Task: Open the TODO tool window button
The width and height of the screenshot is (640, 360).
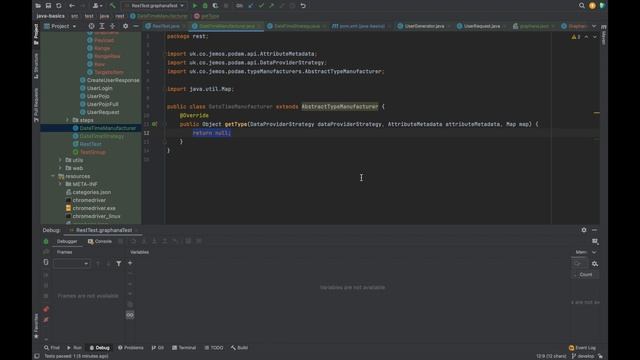Action: (x=214, y=348)
